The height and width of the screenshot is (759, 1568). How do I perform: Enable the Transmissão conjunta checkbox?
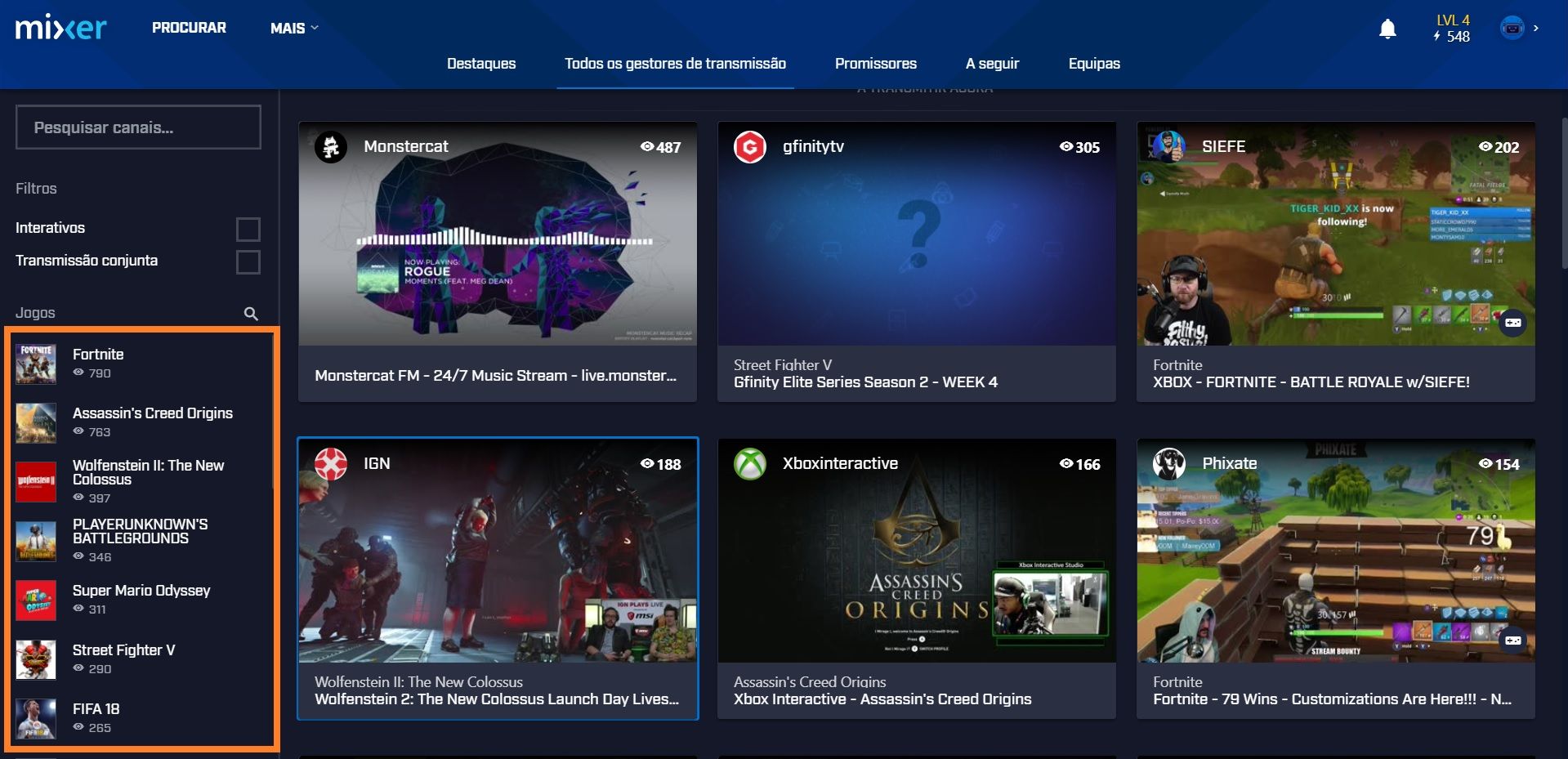tap(248, 261)
